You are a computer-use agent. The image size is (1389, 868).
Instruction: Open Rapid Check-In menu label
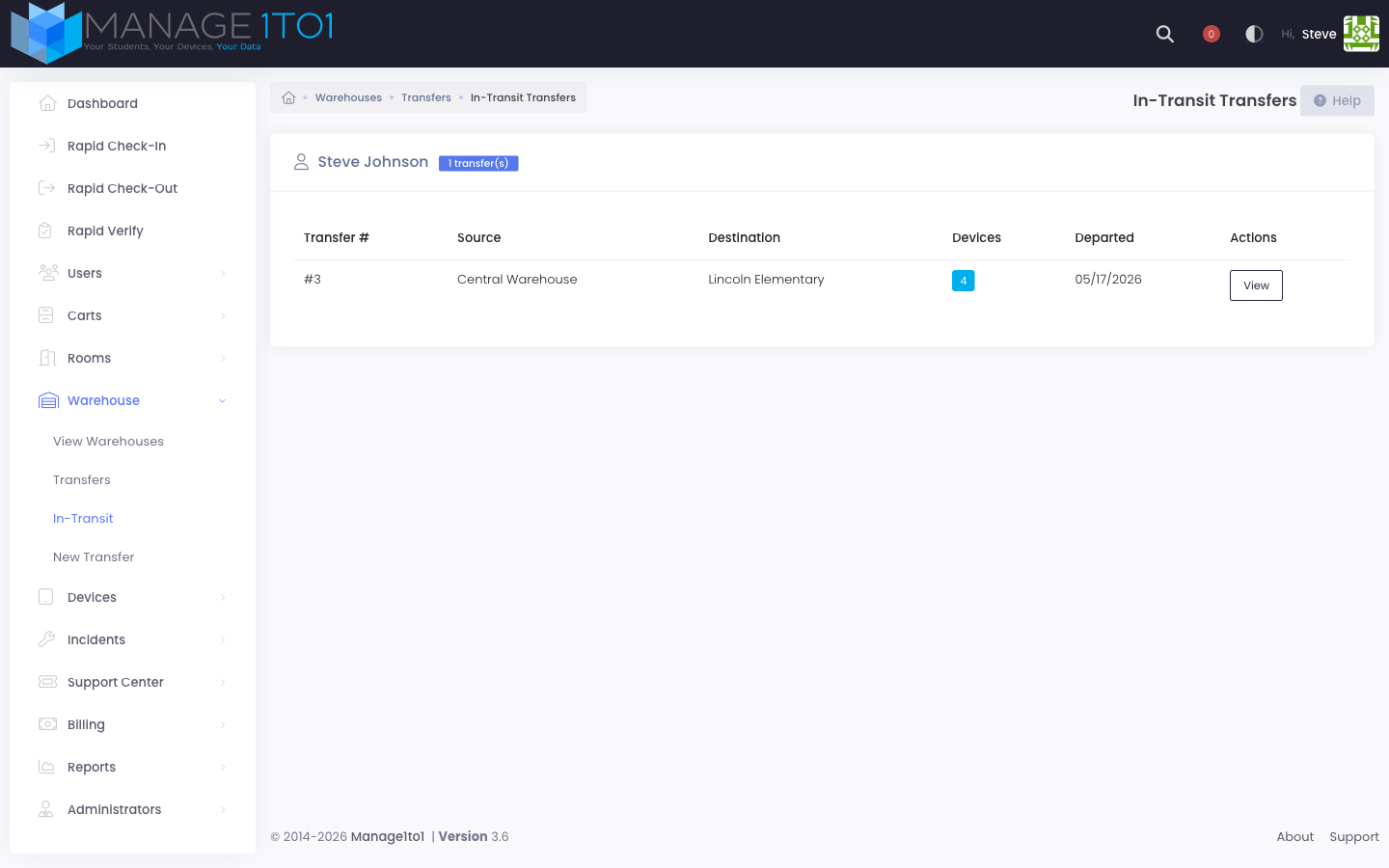pyautogui.click(x=117, y=146)
